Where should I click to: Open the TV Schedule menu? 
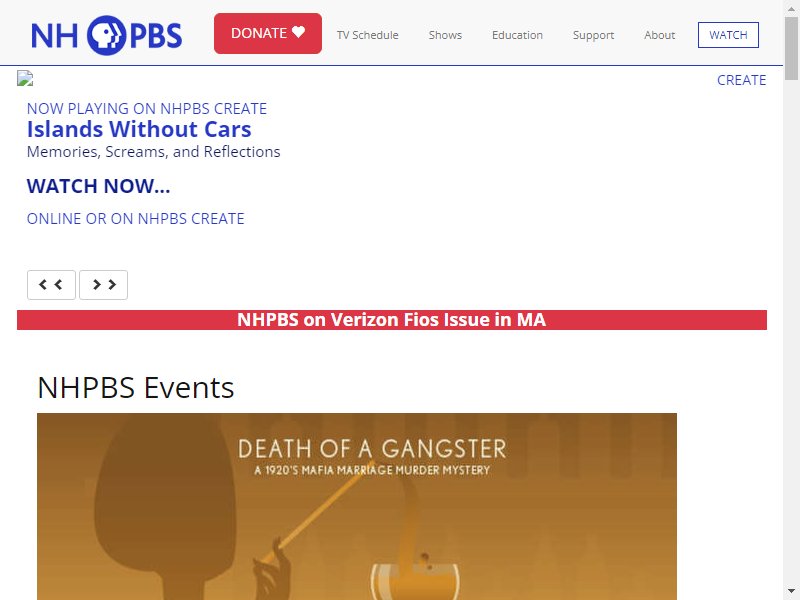coord(367,35)
